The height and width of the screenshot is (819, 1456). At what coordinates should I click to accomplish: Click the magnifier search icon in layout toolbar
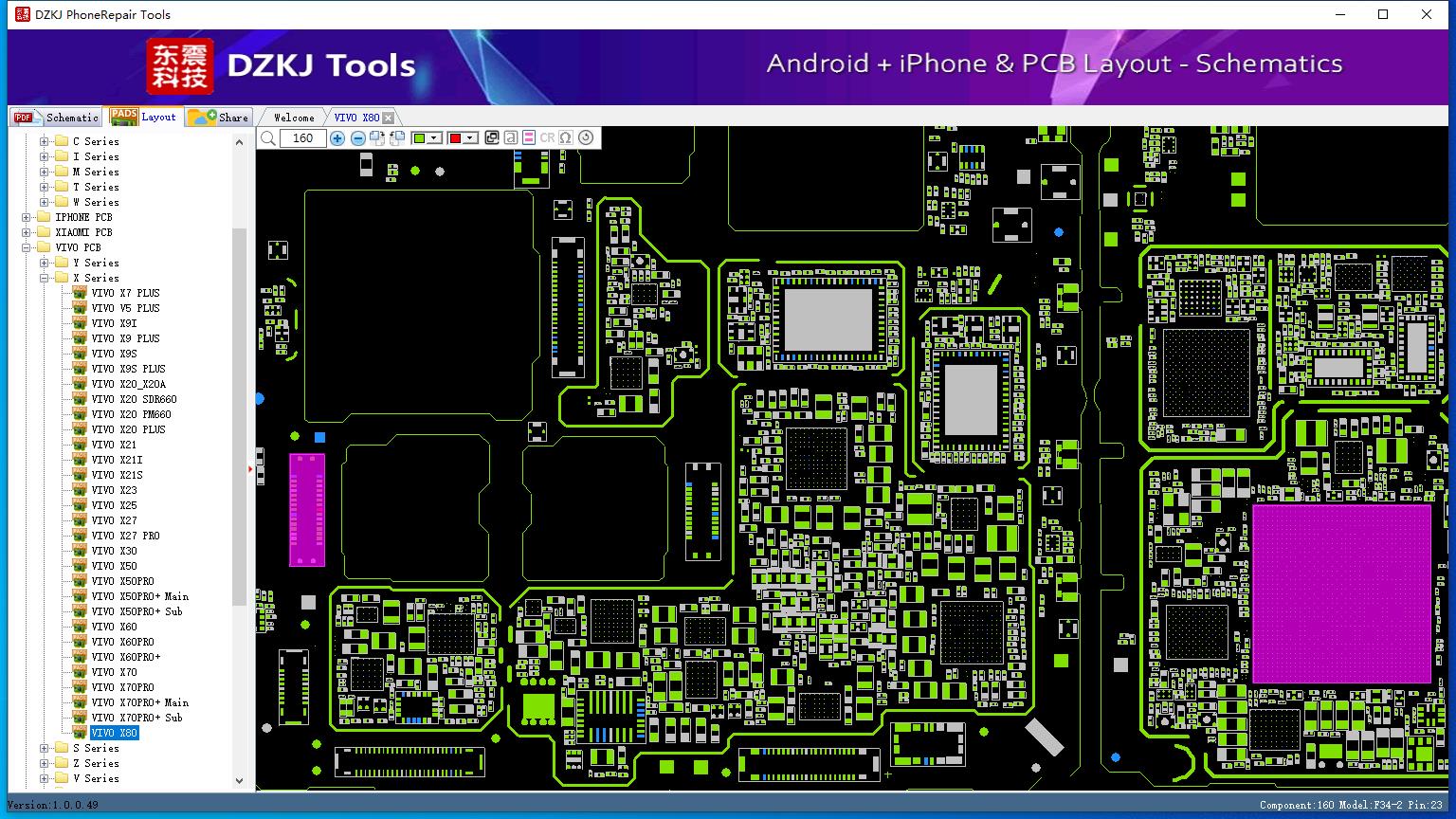click(x=269, y=138)
